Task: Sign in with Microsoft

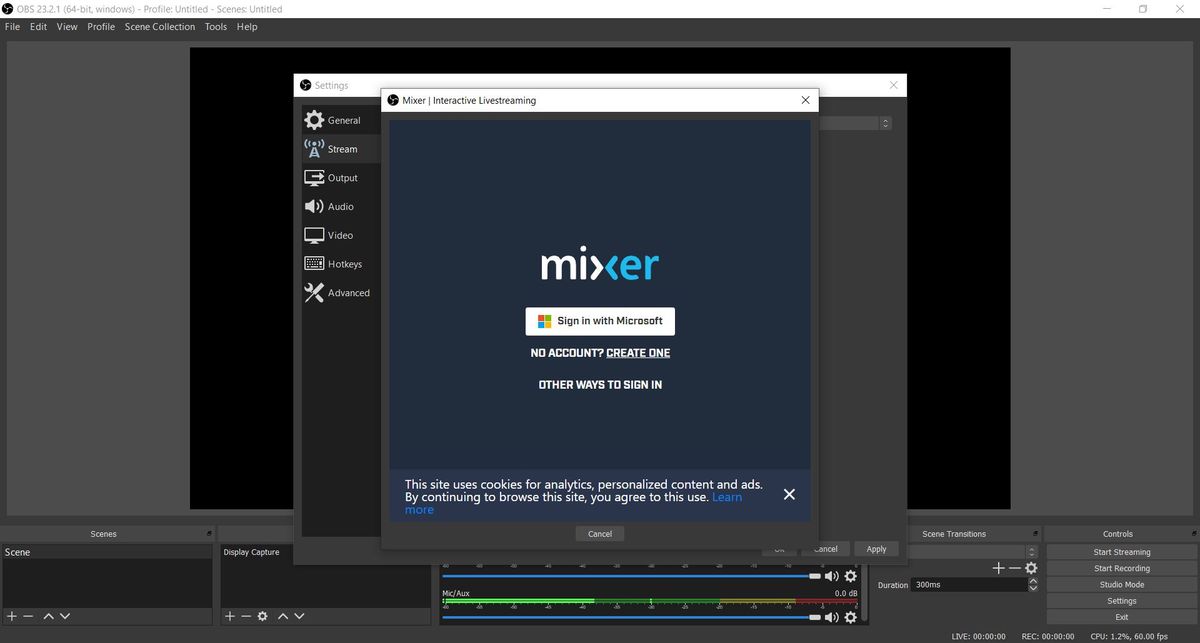Action: 600,321
